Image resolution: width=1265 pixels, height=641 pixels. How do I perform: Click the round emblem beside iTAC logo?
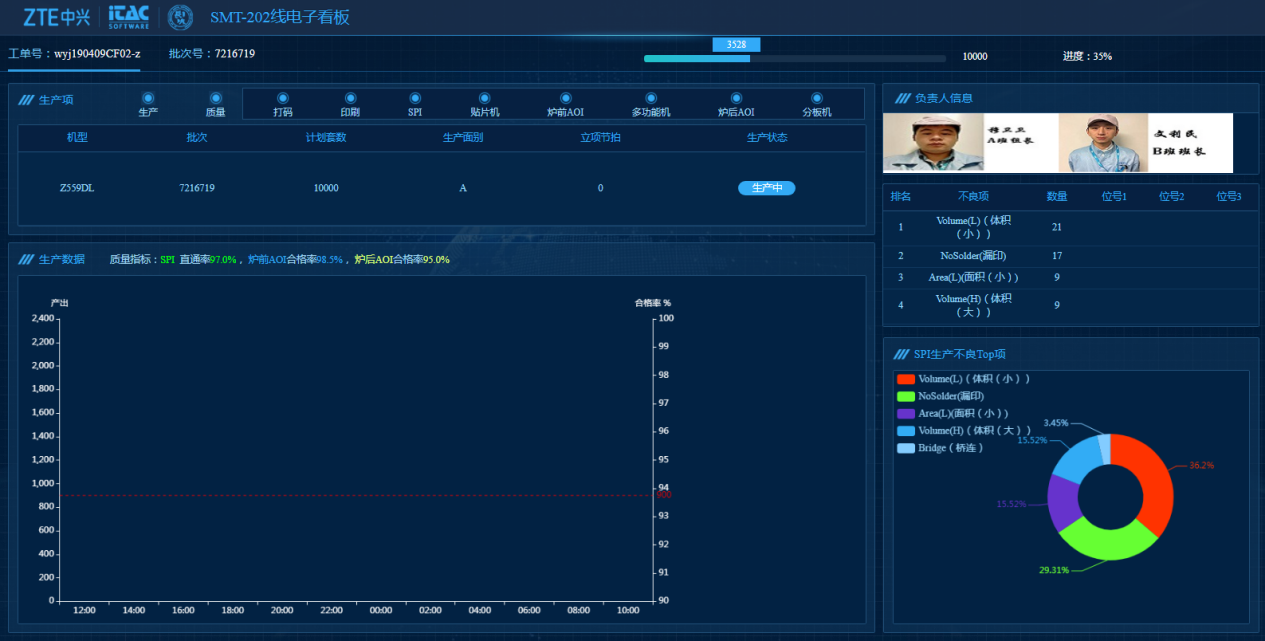coord(180,17)
